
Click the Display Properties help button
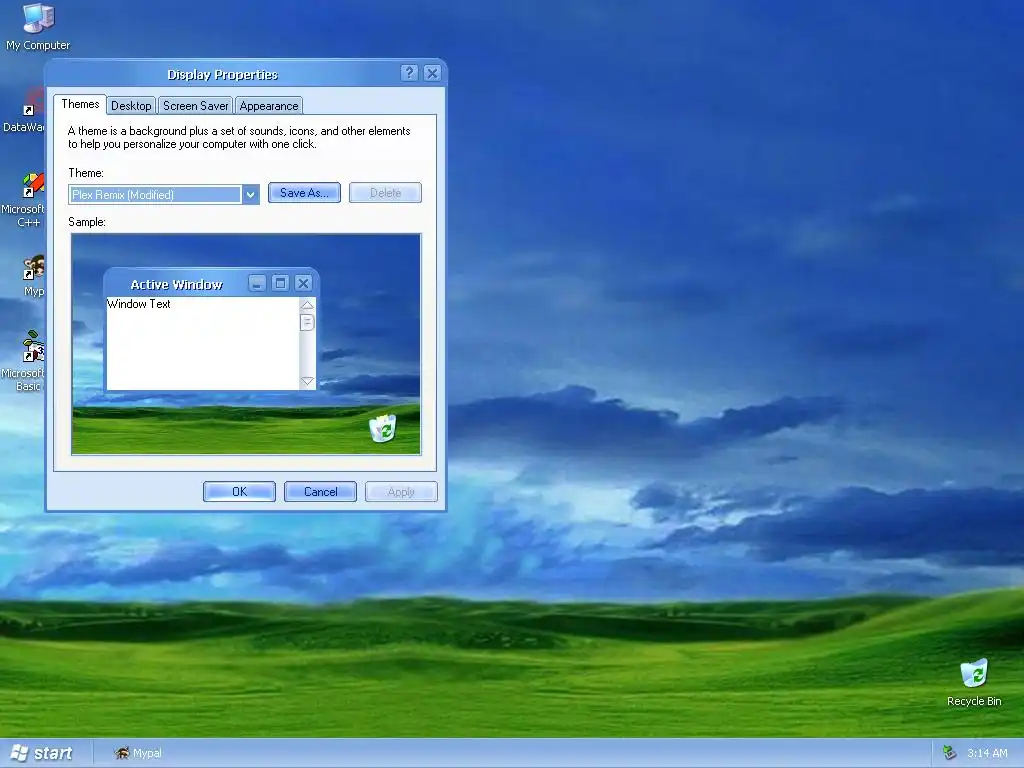point(409,73)
